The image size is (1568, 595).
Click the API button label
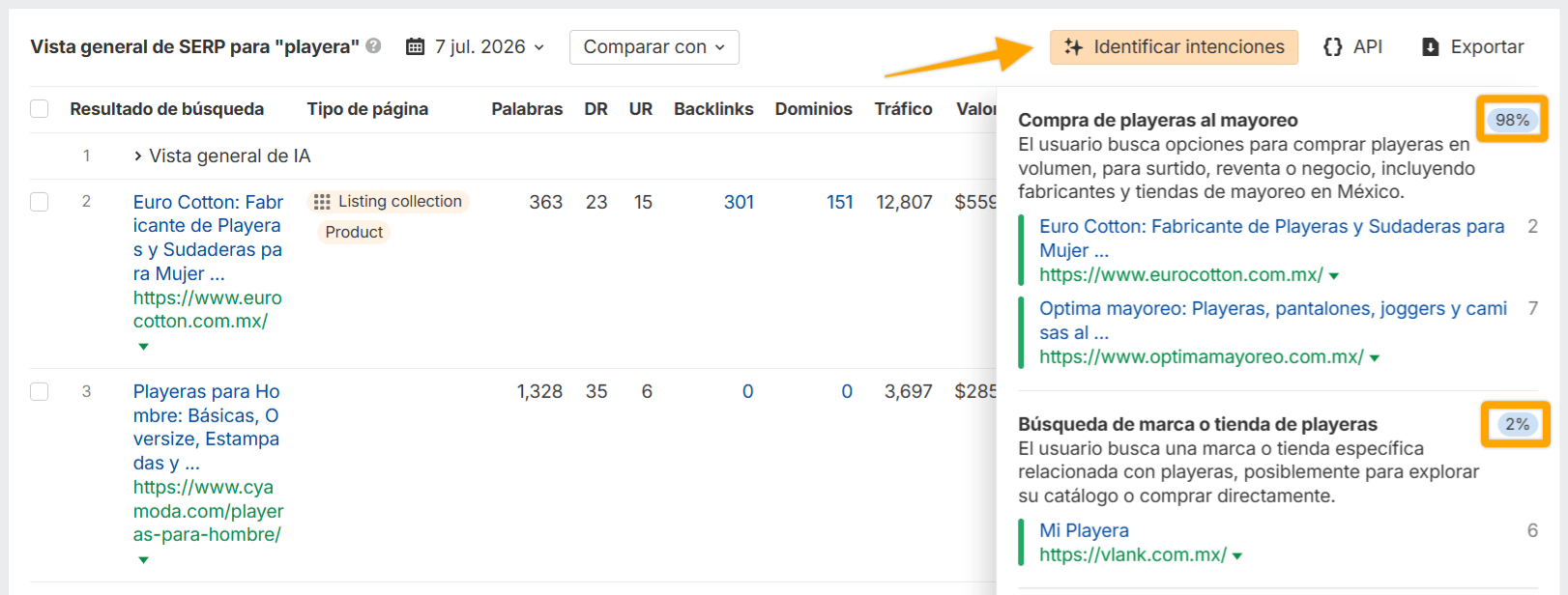pos(1367,46)
